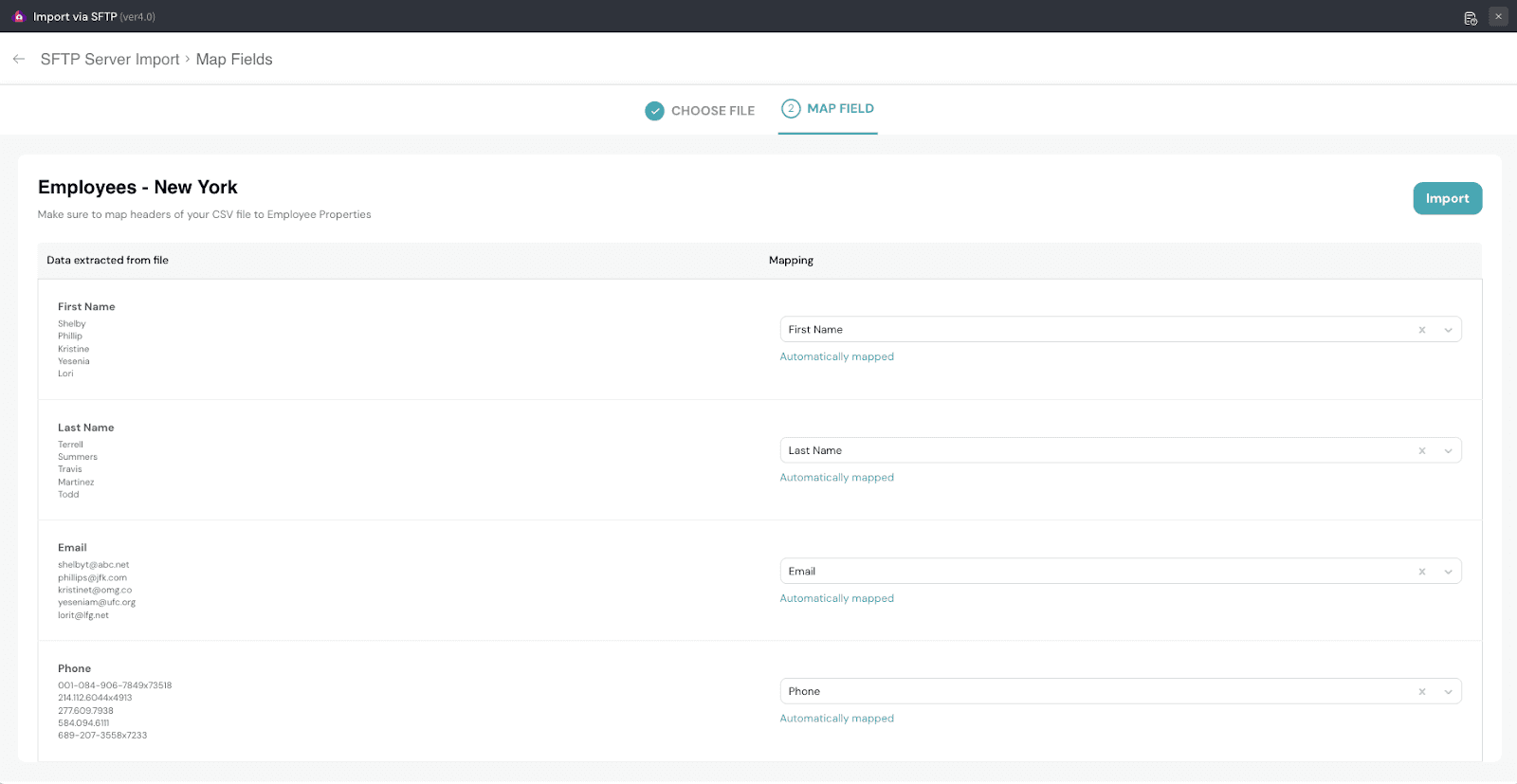Screen dimensions: 1517x784
Task: Click the app logo in title bar
Action: coord(18,16)
